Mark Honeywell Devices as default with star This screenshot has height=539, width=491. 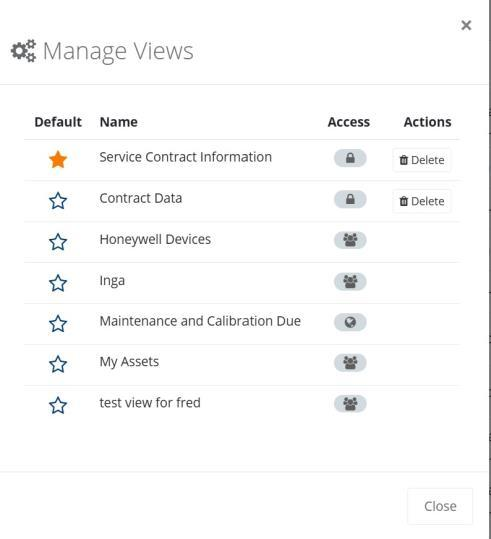tap(58, 242)
